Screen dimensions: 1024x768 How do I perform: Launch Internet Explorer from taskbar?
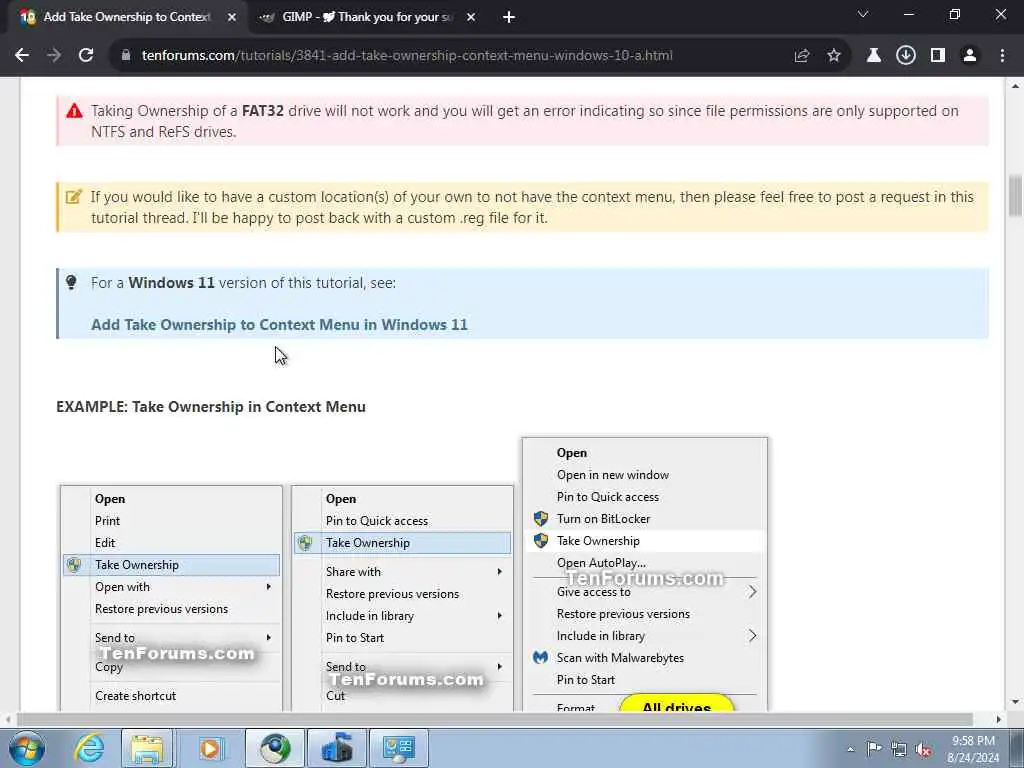(x=89, y=748)
